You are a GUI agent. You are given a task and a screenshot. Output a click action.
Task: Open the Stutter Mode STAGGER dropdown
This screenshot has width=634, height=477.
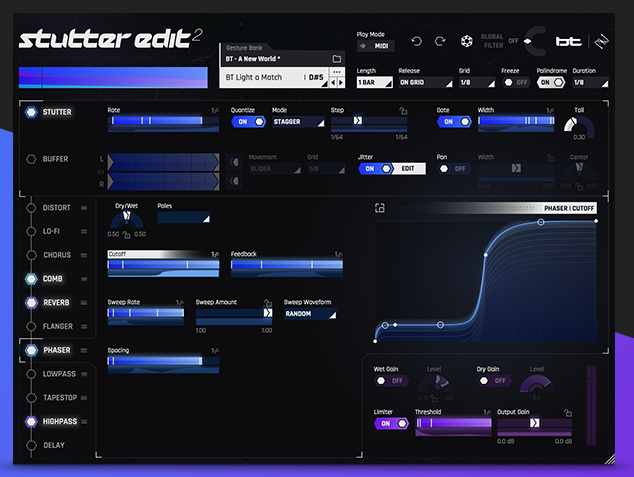[x=297, y=122]
